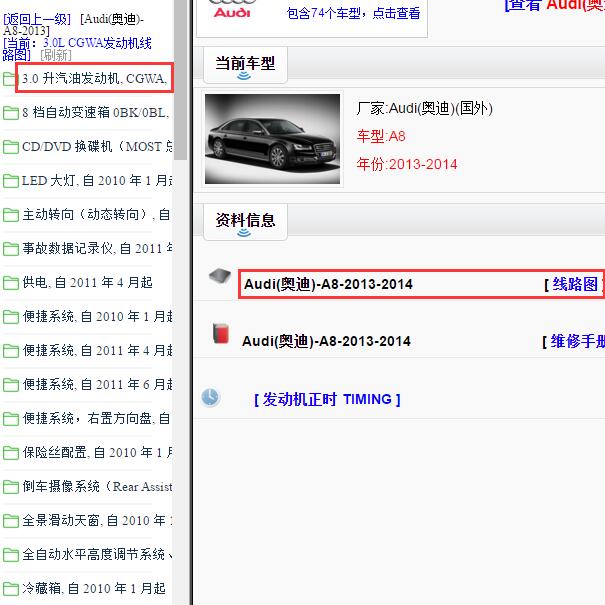Viewport: 605px width, 605px height.
Task: Select the 当前车型 tab
Action: (x=245, y=65)
